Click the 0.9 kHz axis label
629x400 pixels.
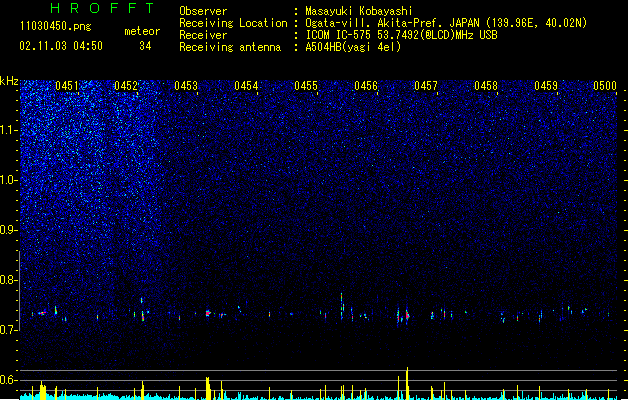8,230
